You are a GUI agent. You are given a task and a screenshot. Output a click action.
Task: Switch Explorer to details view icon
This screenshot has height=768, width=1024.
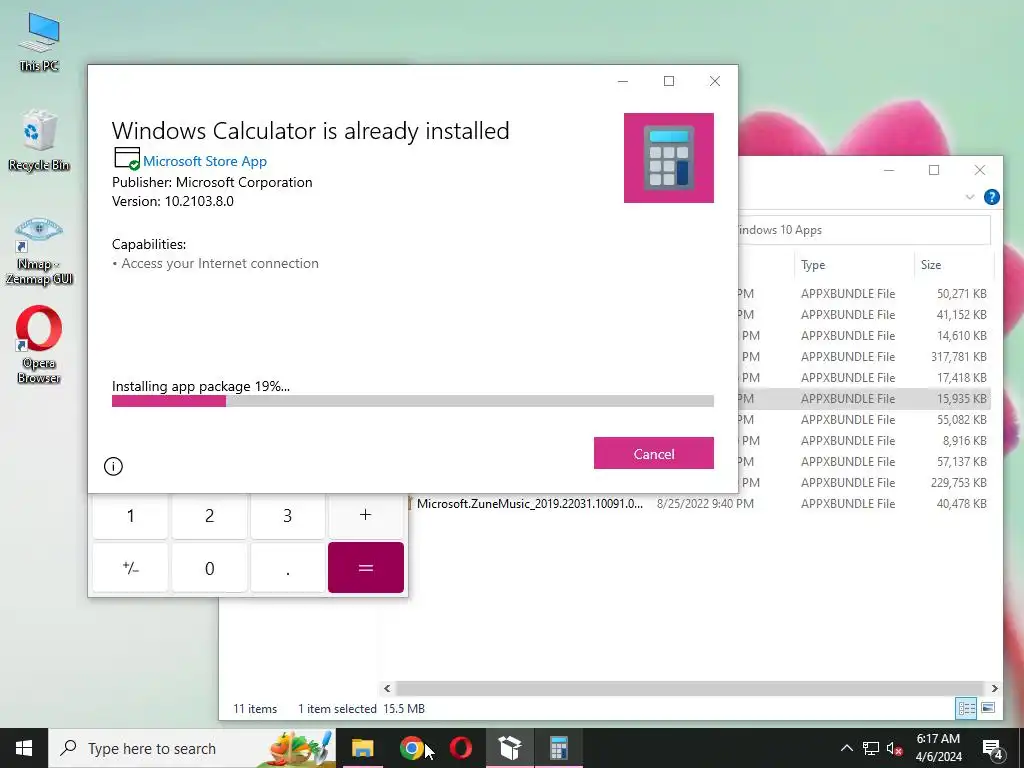[x=967, y=708]
